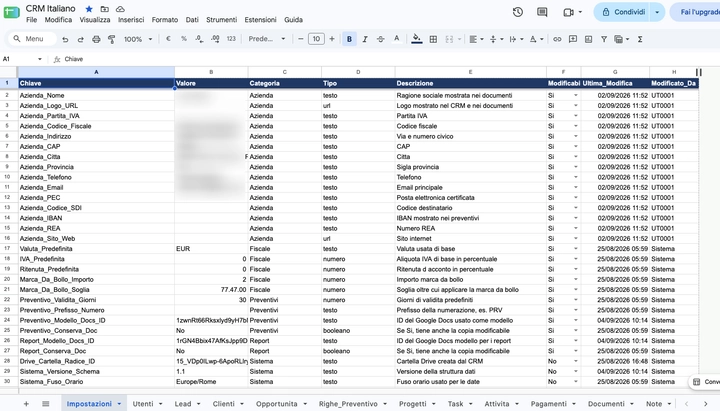Star the CRM Italiano document
This screenshot has height=411, width=720.
[89, 9]
